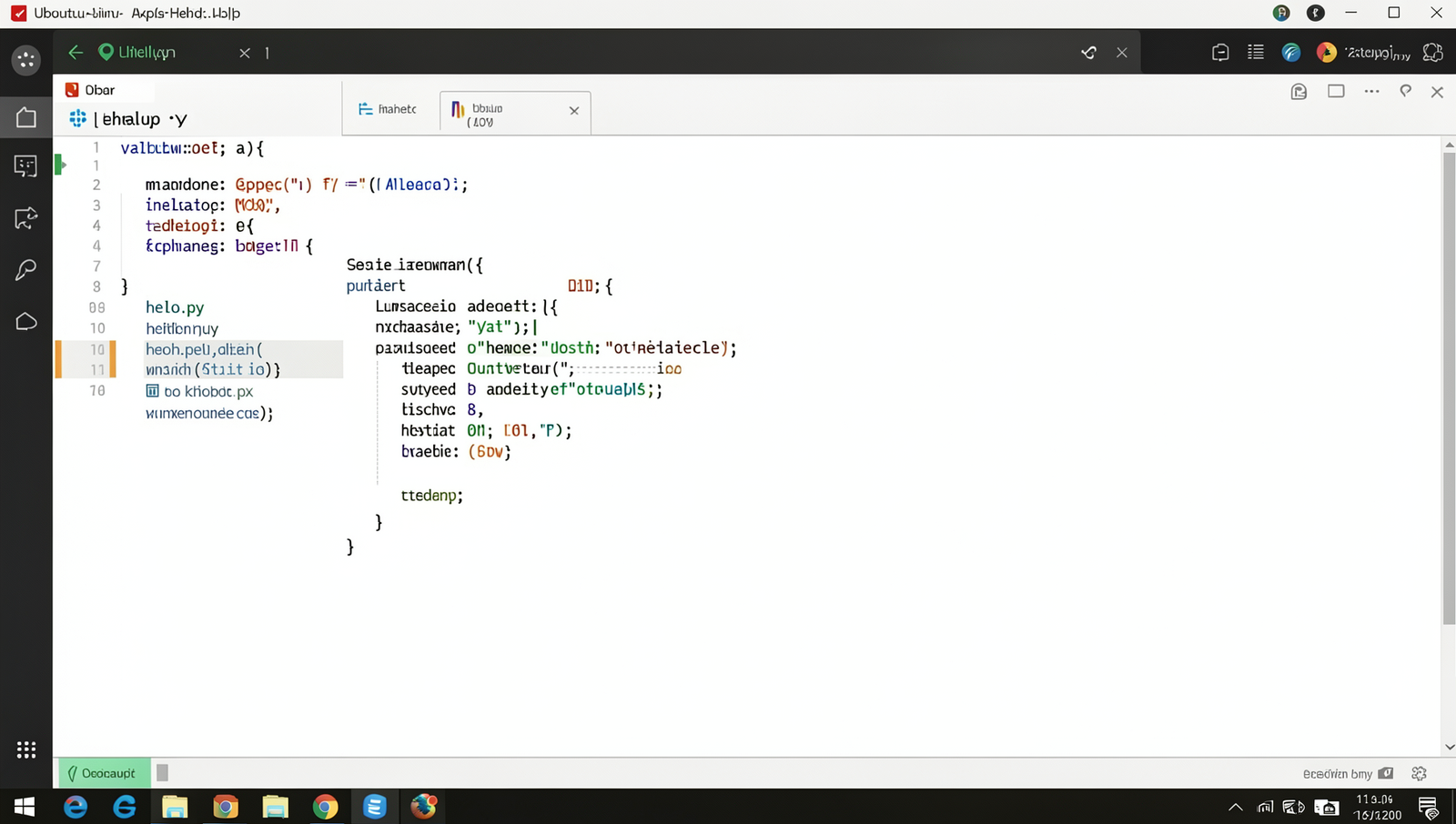Click the scrollbar down arrow
The width and height of the screenshot is (1456, 824).
click(x=1449, y=748)
